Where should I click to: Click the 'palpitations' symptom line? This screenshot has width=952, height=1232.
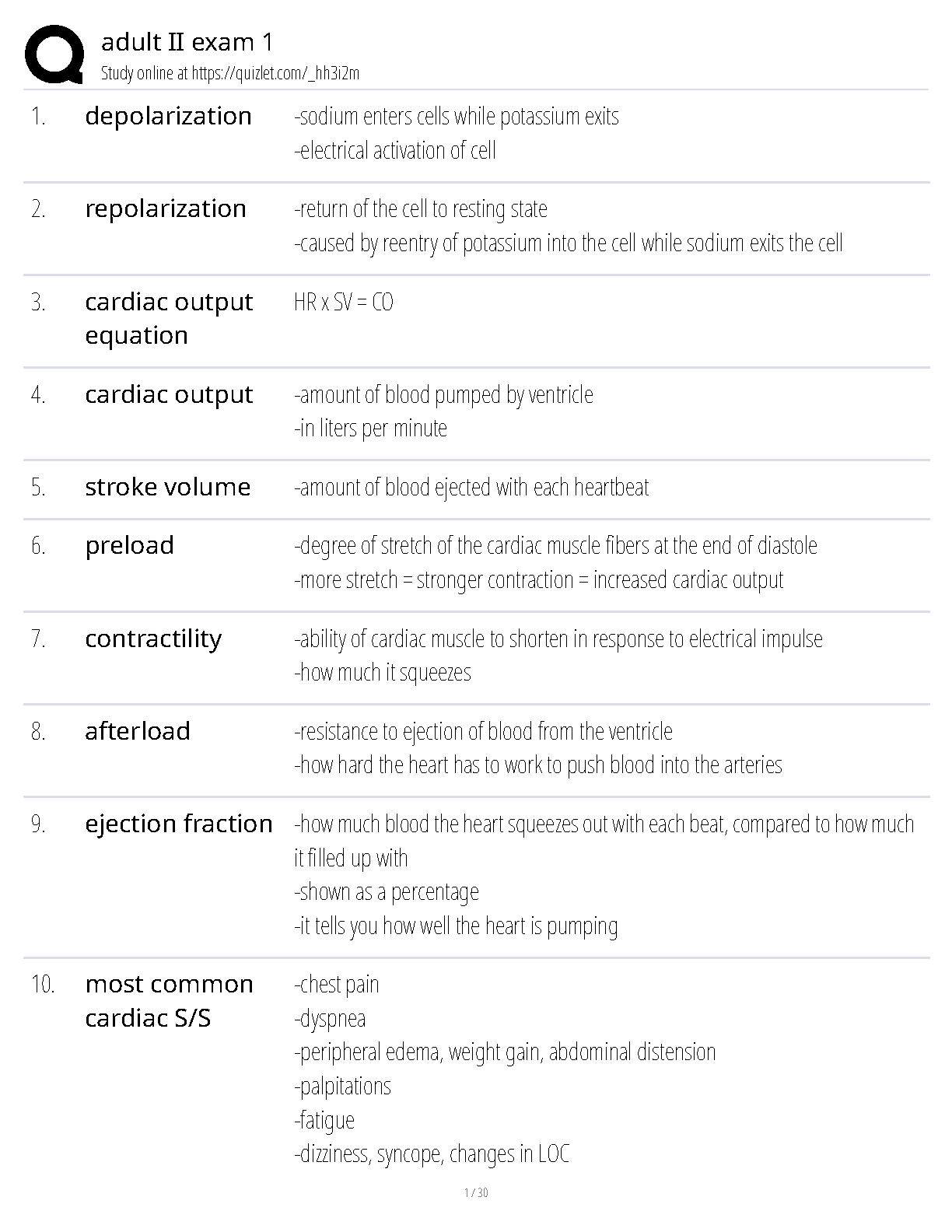pos(343,1086)
